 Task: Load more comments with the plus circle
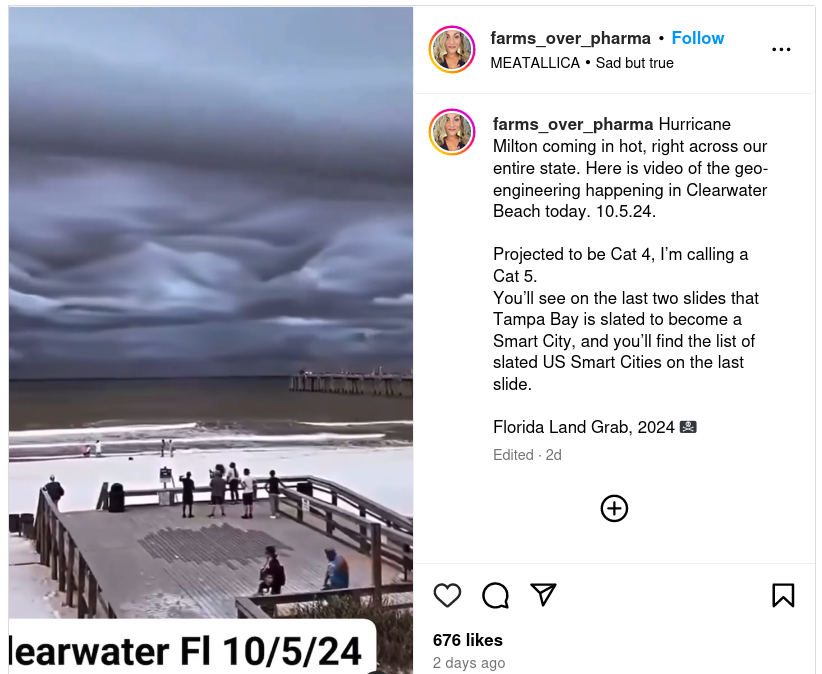tap(614, 508)
